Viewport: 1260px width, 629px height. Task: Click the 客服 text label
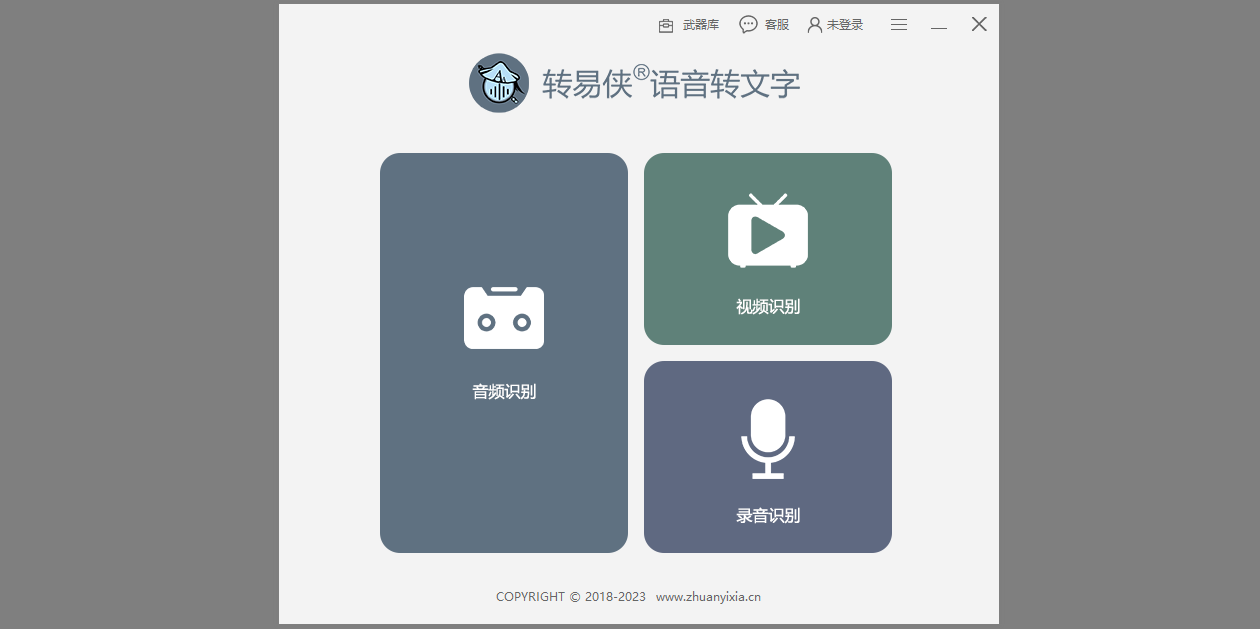click(x=777, y=24)
